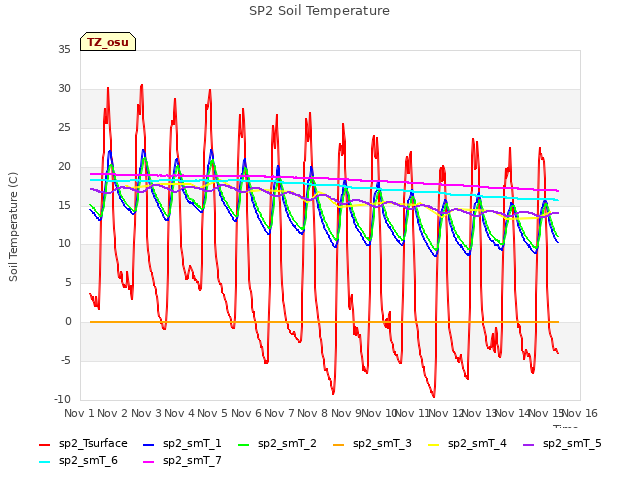Click the Nov 16 x-axis tick label
This screenshot has height=480, width=640.
580,413
